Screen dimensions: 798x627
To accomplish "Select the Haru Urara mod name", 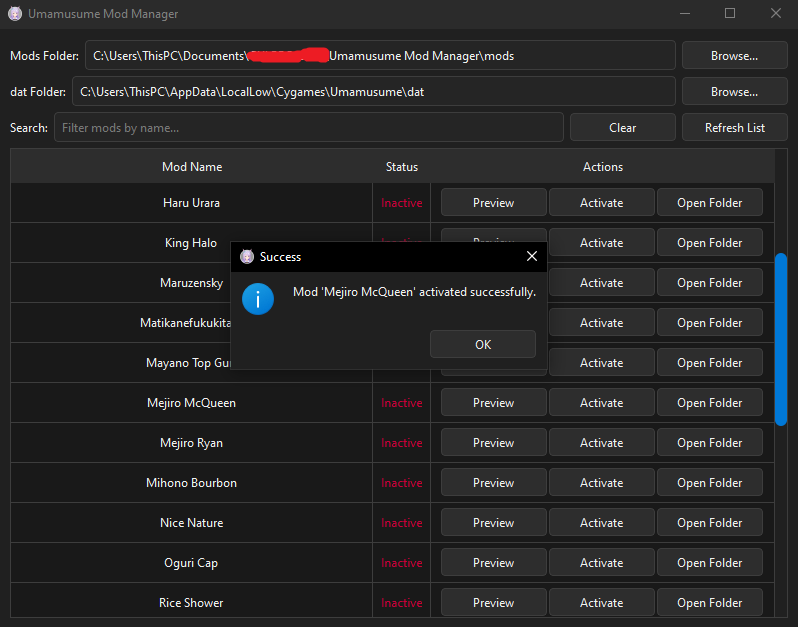I will tap(191, 203).
